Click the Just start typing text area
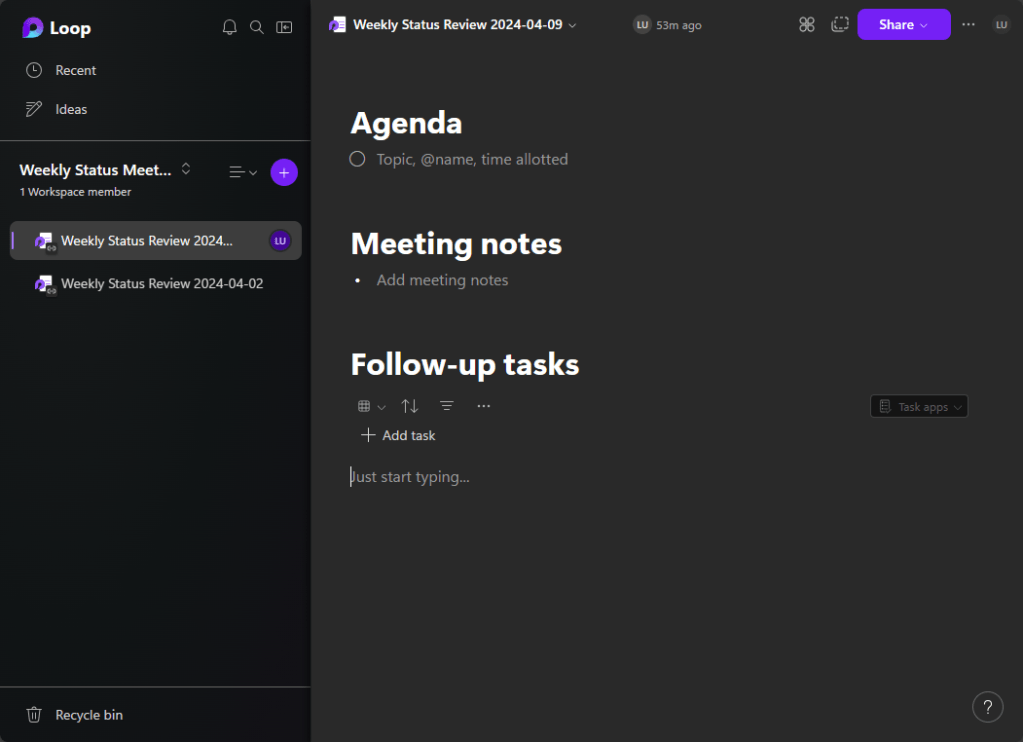Screen dimensions: 1023x742 click(x=412, y=477)
